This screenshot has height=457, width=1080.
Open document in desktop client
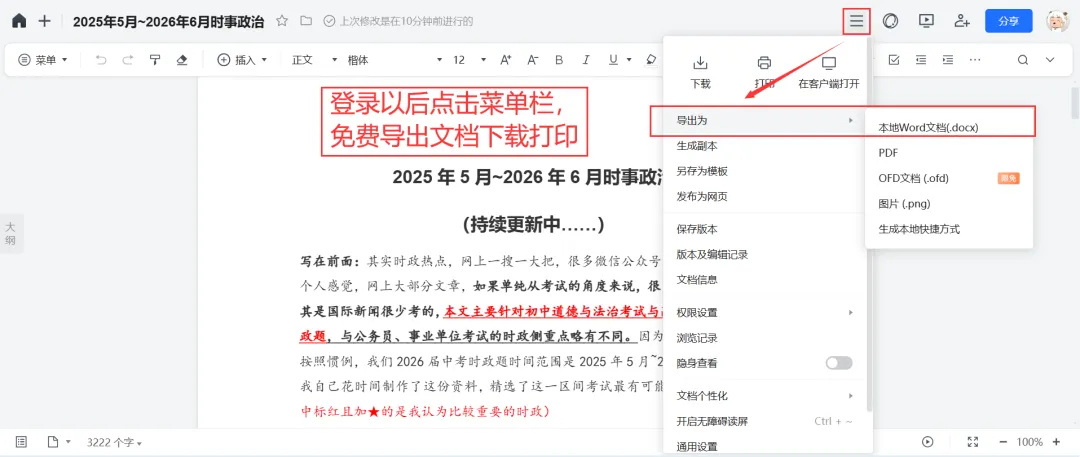tap(829, 72)
